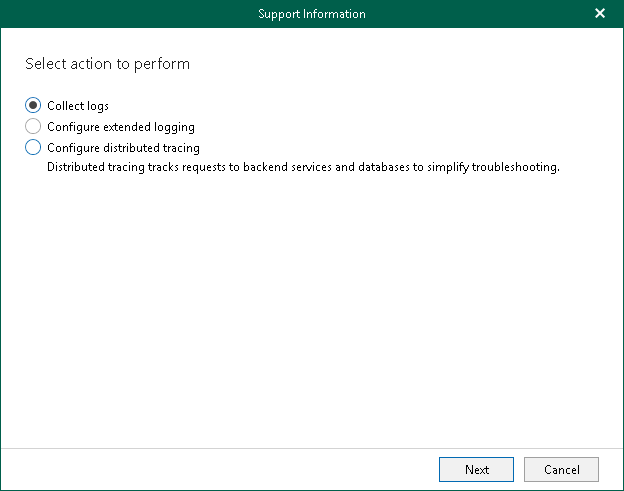The height and width of the screenshot is (491, 624).
Task: Click the 'Configure extended logging' label text
Action: 121,127
